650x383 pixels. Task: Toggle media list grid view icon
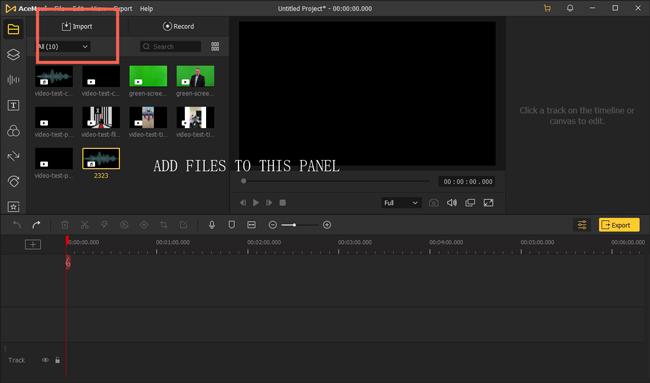point(215,46)
